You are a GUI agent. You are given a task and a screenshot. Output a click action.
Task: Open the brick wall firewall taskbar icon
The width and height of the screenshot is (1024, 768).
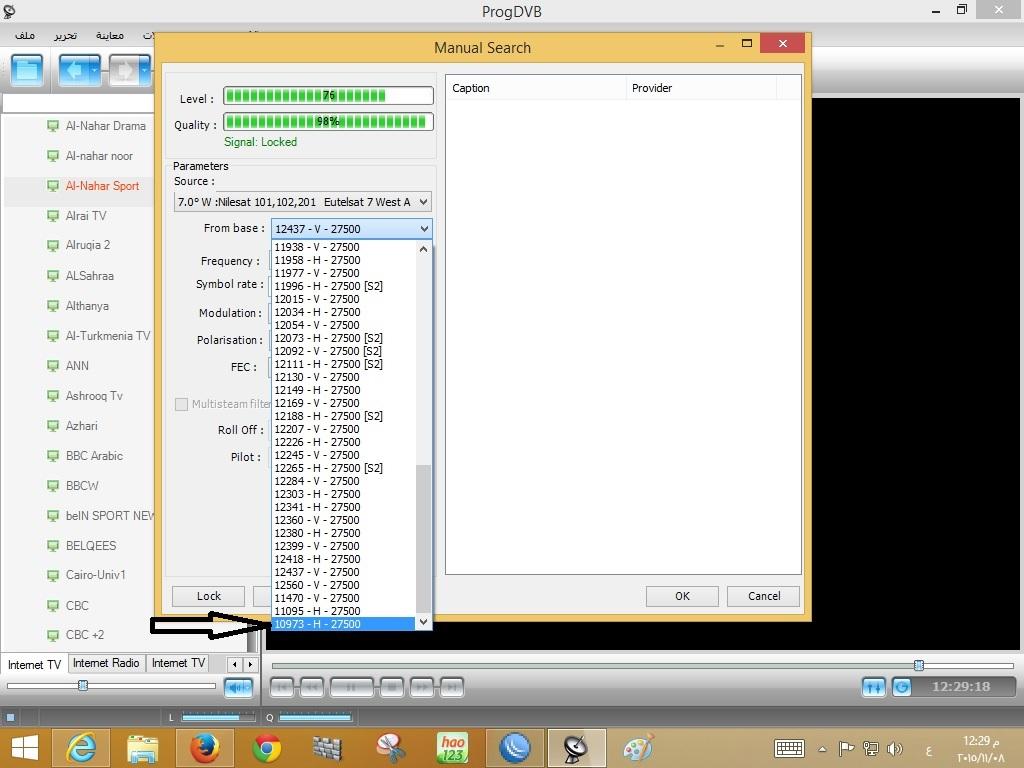[328, 748]
